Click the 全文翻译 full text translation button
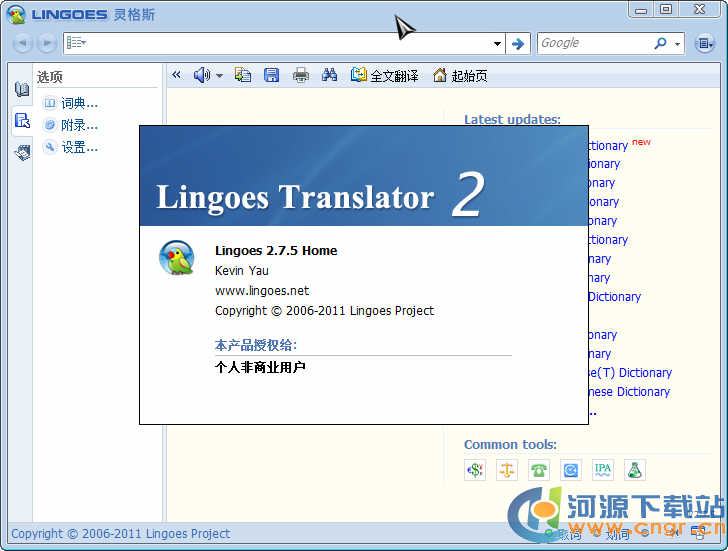This screenshot has width=728, height=551. click(x=385, y=75)
